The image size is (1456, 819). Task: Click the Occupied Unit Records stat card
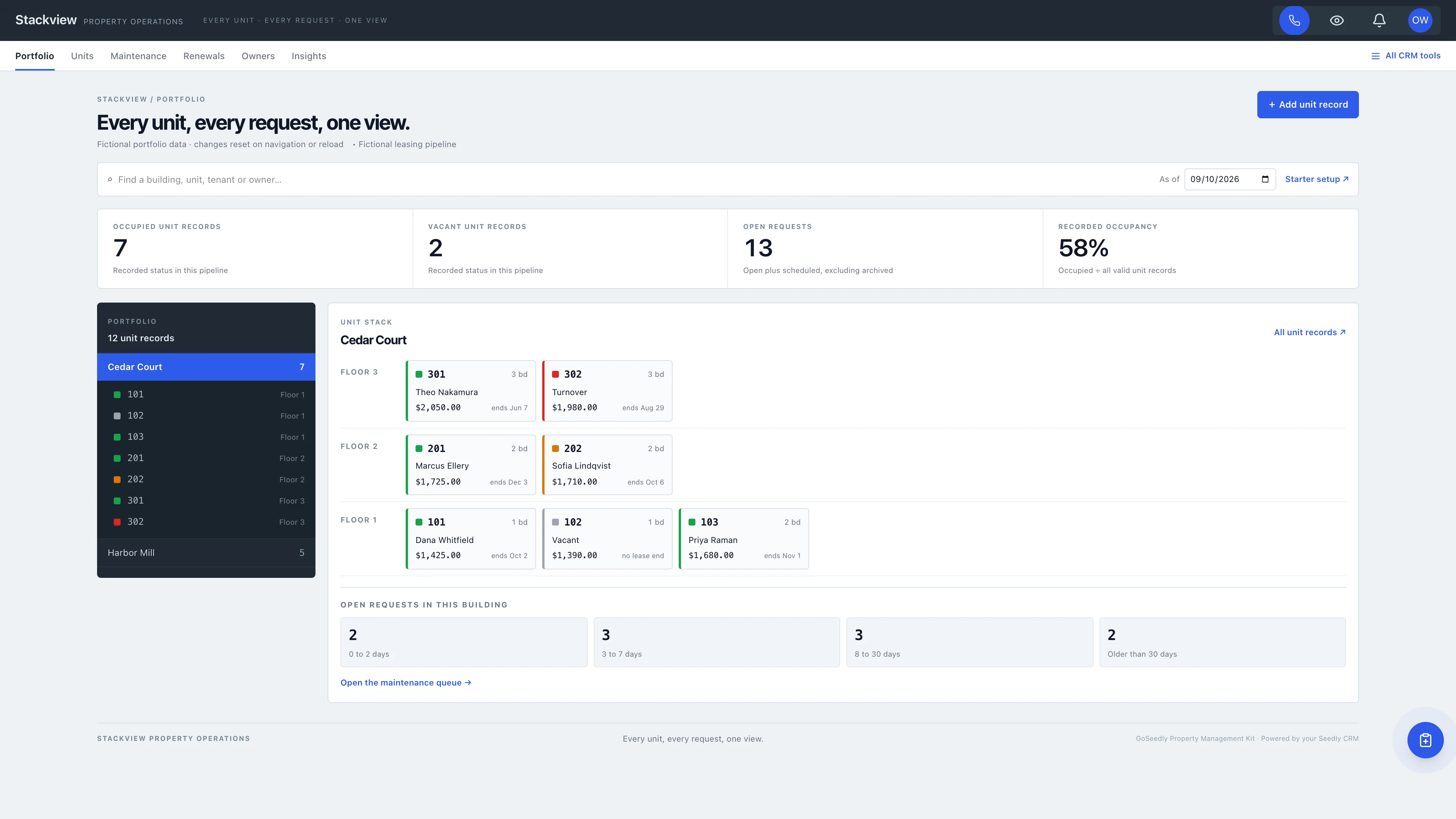[x=255, y=249]
